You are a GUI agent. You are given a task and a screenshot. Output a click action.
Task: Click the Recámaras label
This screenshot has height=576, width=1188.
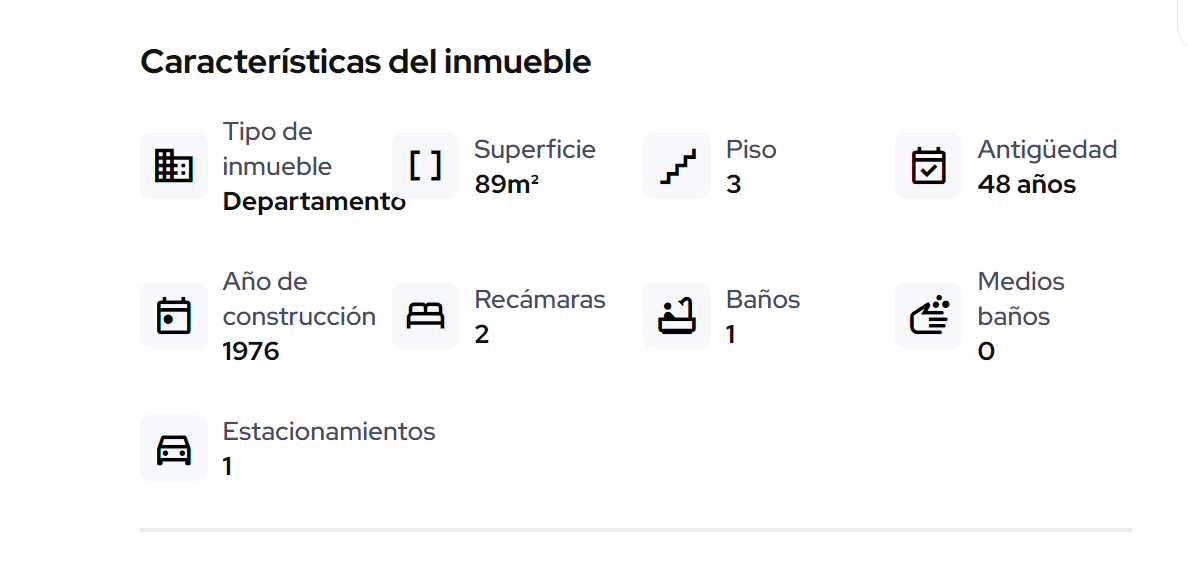click(540, 299)
